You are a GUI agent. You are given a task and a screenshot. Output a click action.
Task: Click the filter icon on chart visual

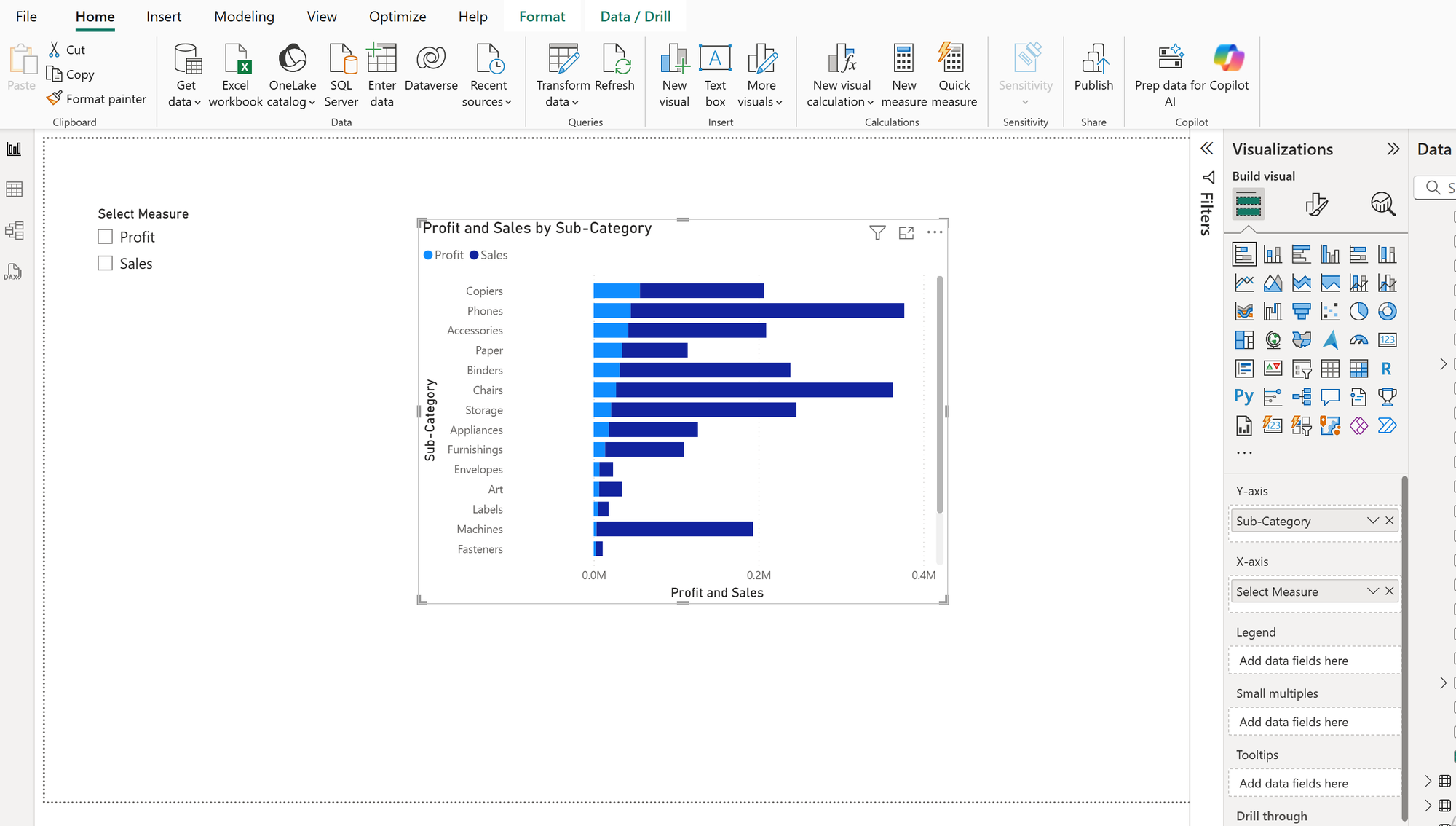(x=877, y=232)
